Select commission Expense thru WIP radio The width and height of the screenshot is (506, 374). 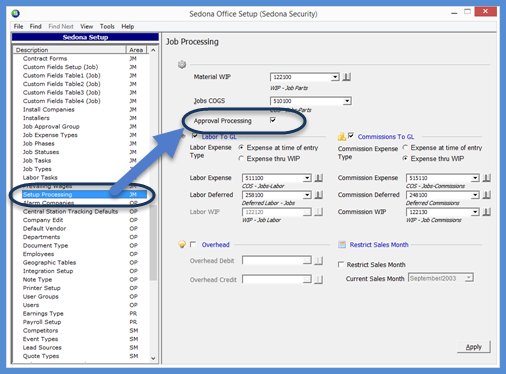pos(405,158)
